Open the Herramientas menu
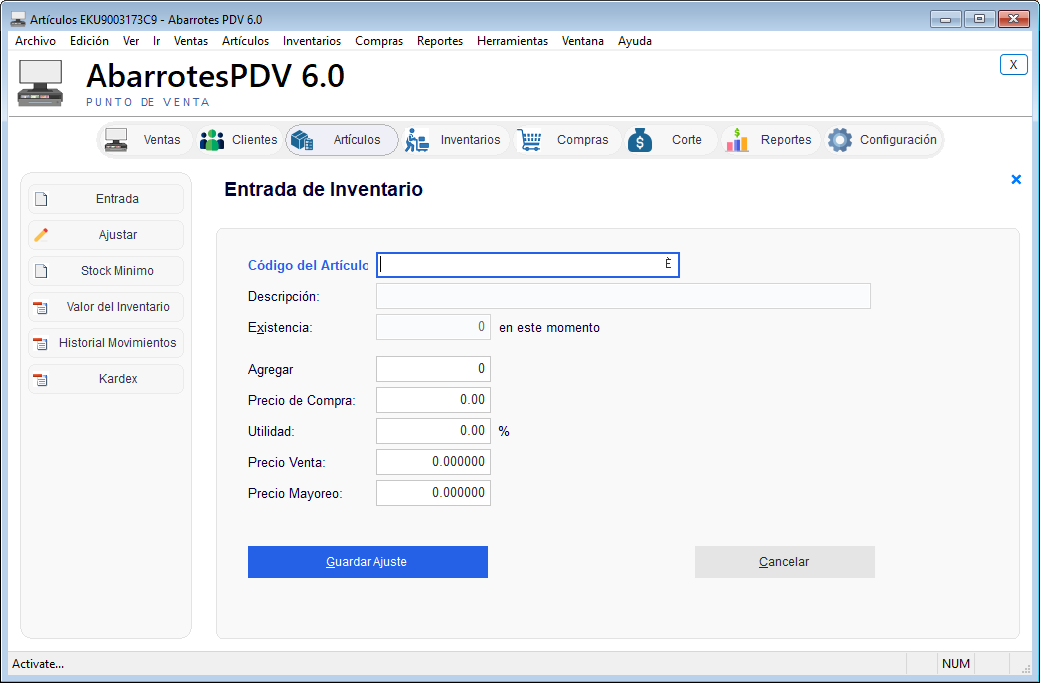 point(512,41)
